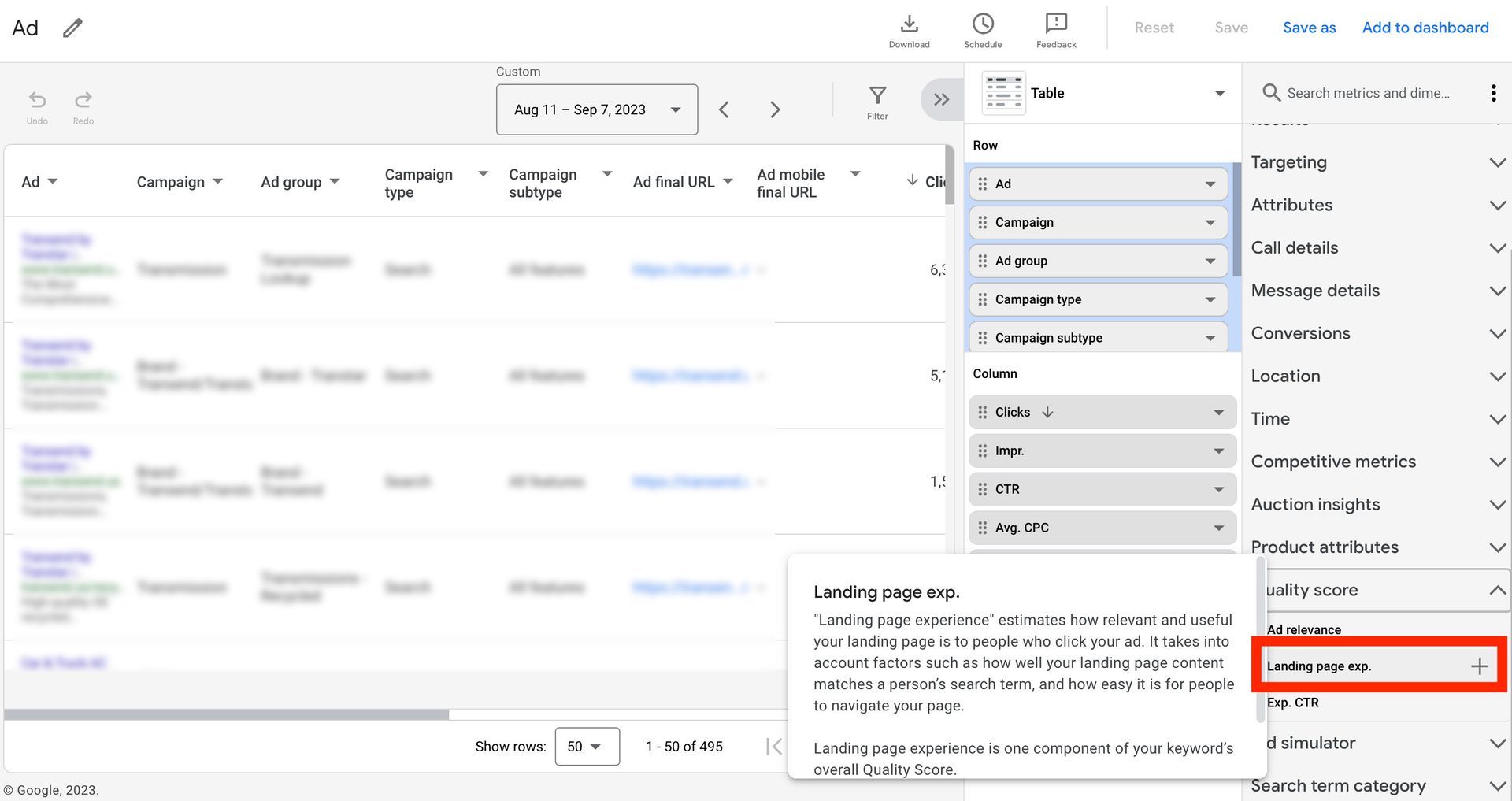Click drag handle of Clicks column chip
The height and width of the screenshot is (801, 1512).
pyautogui.click(x=982, y=412)
